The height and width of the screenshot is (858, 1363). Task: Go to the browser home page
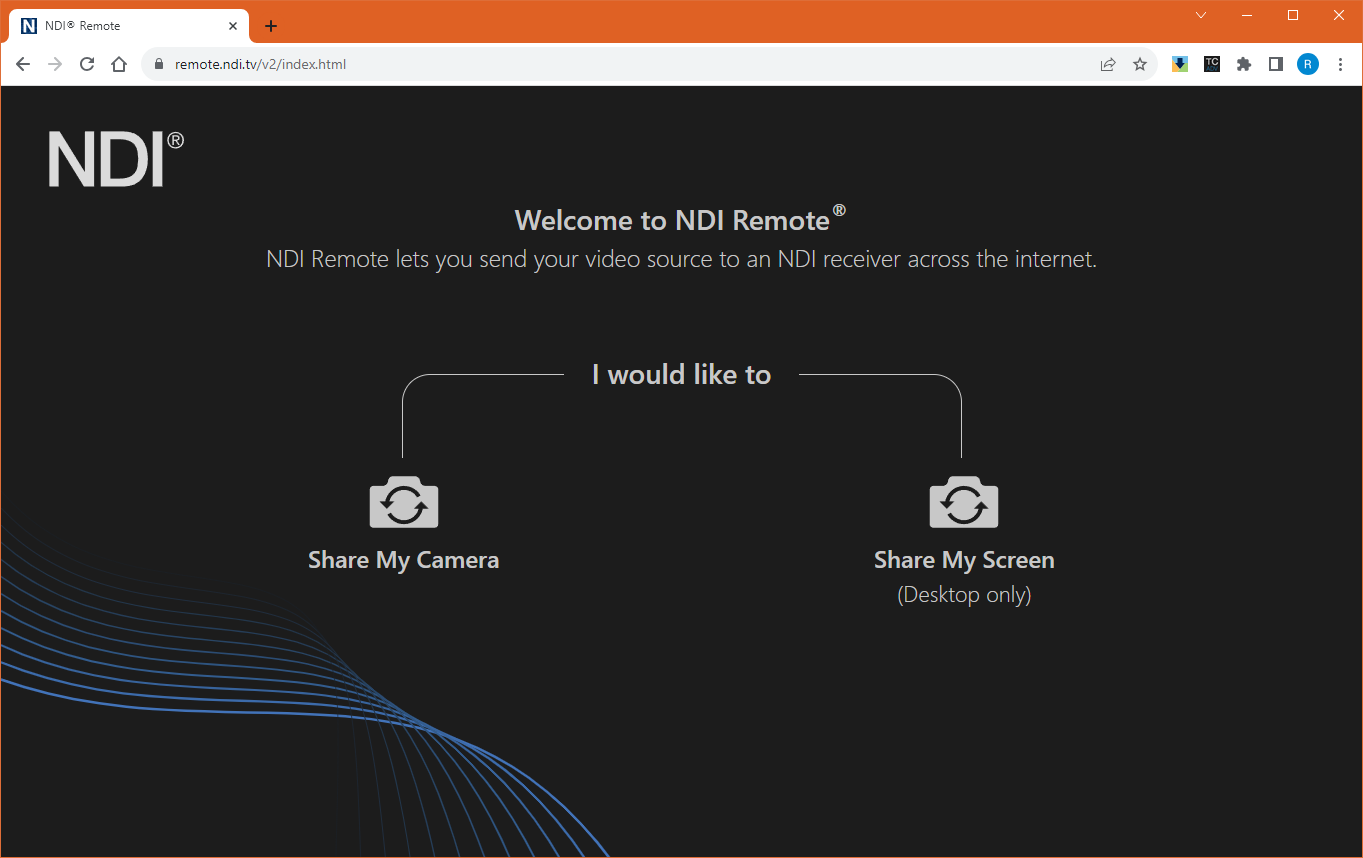point(119,64)
